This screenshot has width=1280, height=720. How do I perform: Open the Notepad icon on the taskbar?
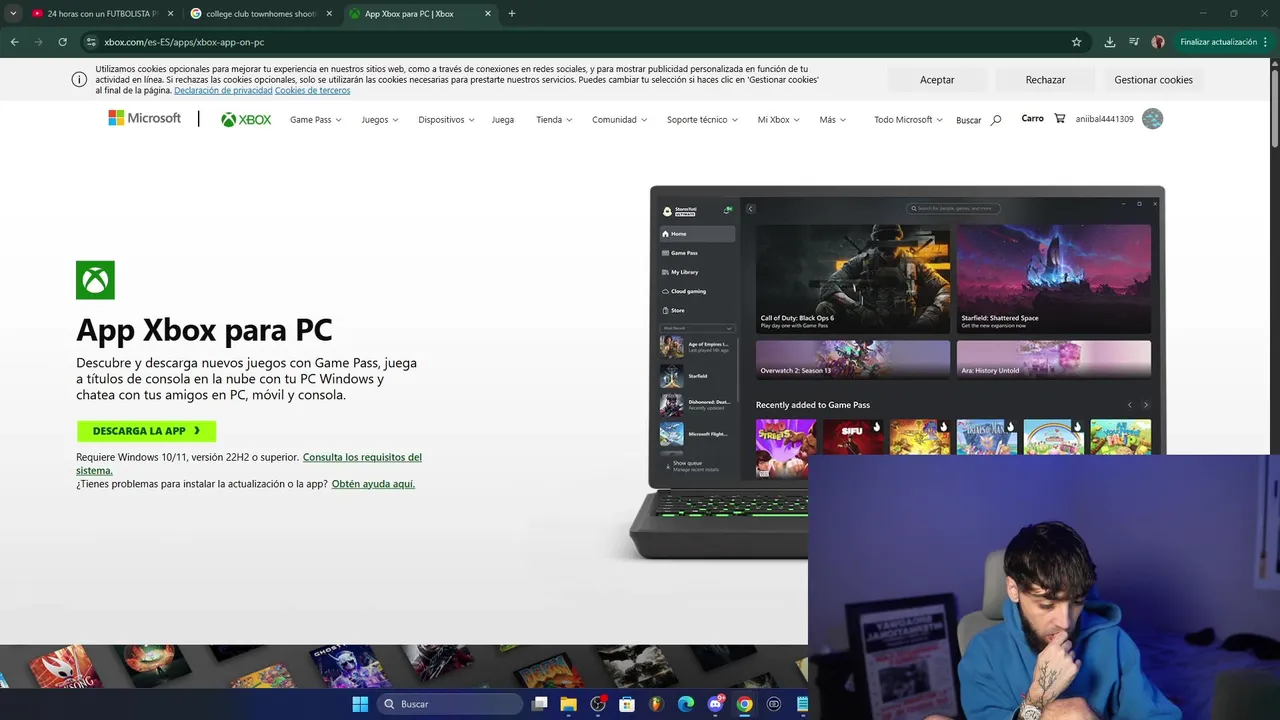(802, 704)
